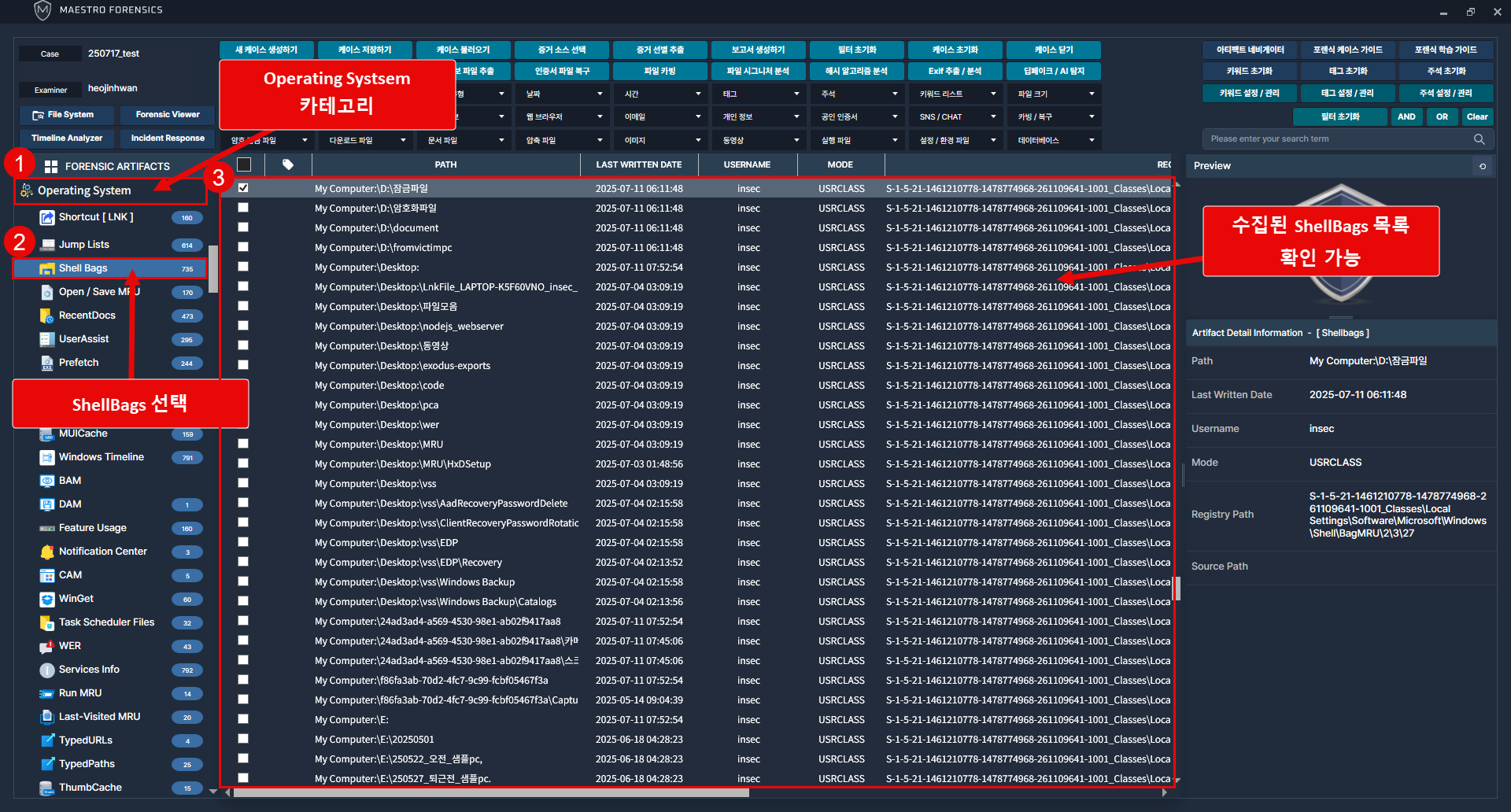This screenshot has height=812, width=1511.
Task: Click the Notification Center bell icon
Action: tap(46, 552)
